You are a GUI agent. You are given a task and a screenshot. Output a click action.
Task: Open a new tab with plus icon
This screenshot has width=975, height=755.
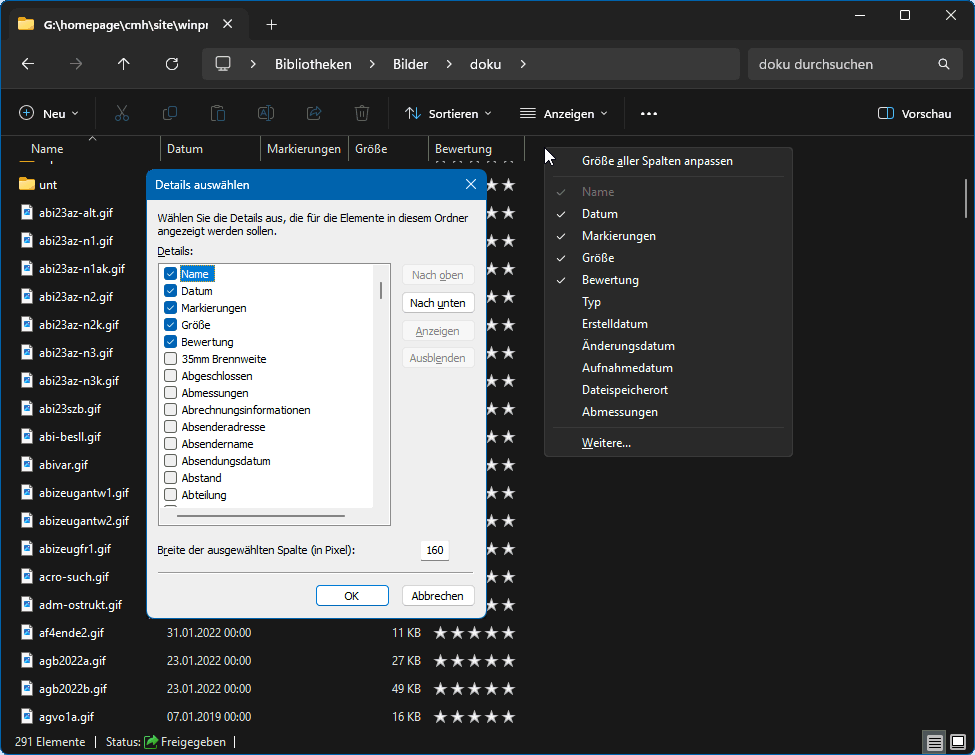[271, 25]
